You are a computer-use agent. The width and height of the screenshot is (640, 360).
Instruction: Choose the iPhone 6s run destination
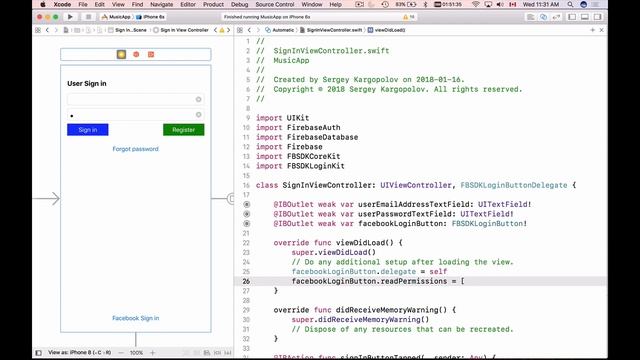point(151,17)
